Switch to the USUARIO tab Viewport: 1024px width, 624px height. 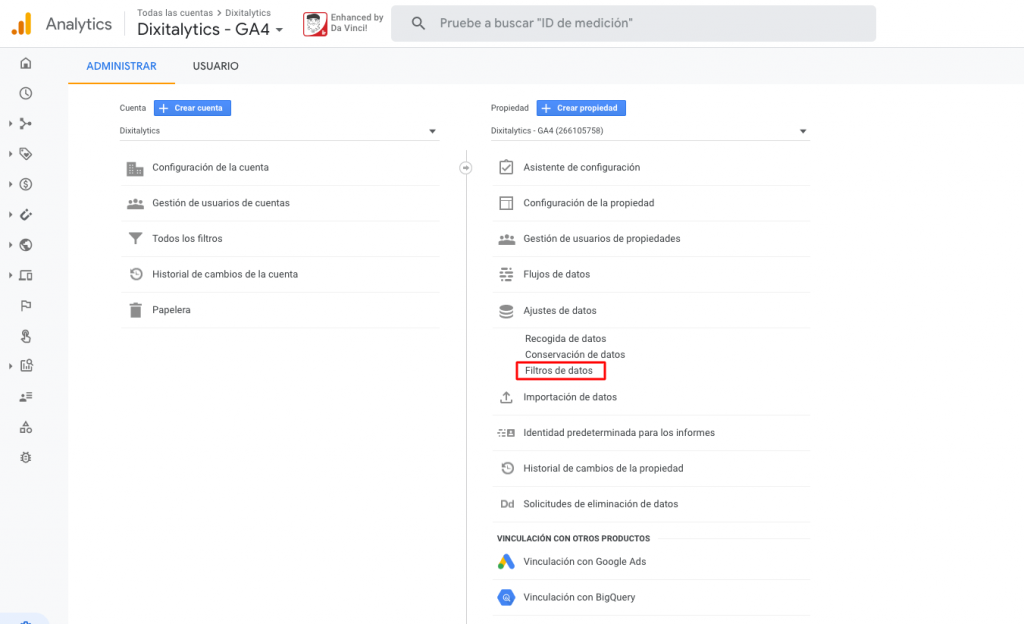[215, 66]
